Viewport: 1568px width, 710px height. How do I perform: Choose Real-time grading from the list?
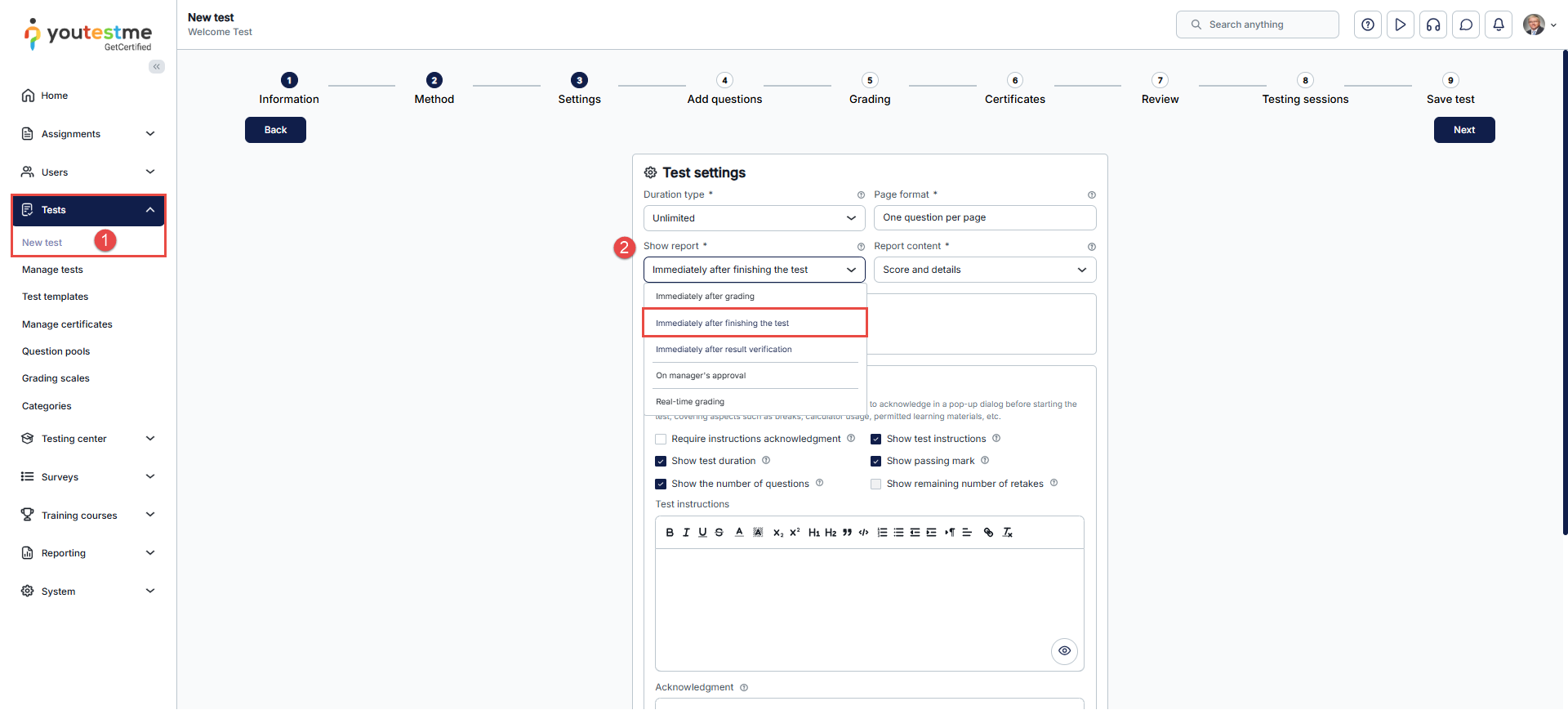click(x=690, y=402)
